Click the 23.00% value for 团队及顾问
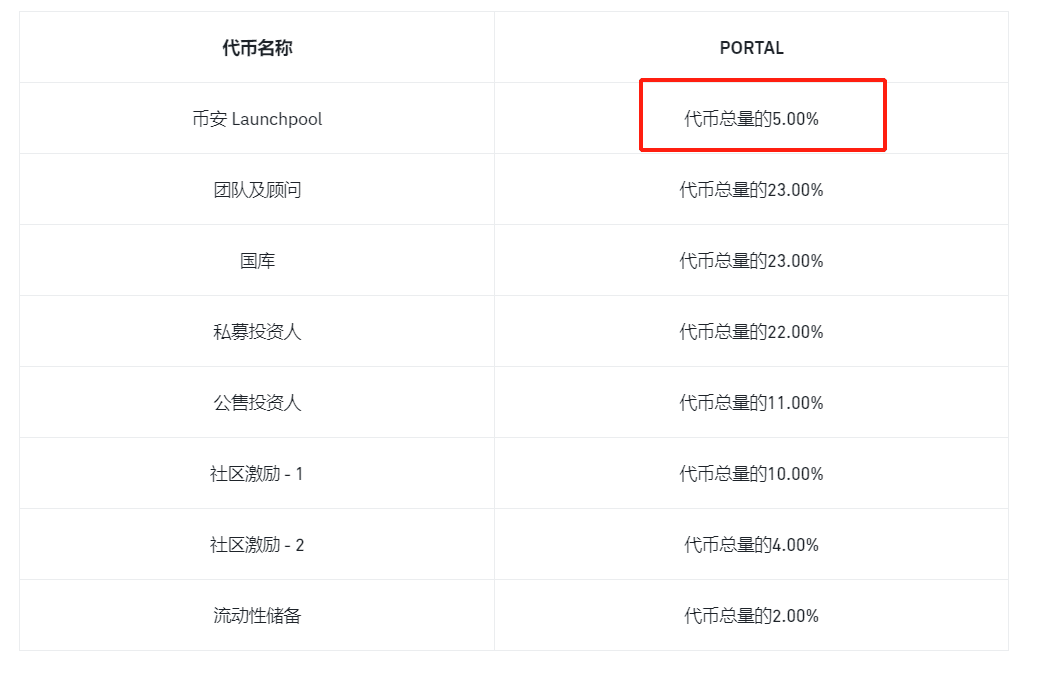The image size is (1041, 677). pos(795,190)
